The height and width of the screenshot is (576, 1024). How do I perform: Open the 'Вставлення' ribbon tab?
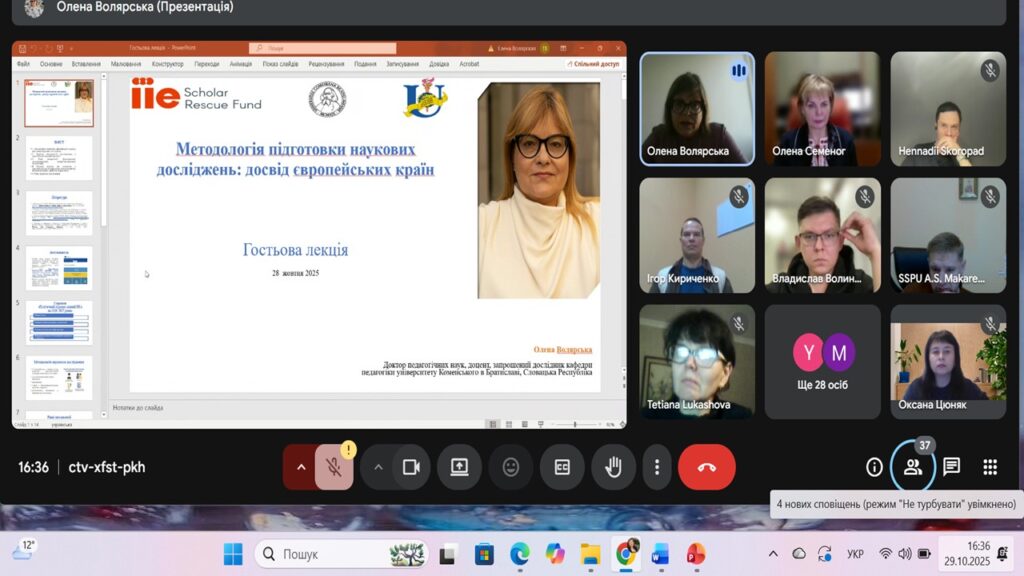86,64
